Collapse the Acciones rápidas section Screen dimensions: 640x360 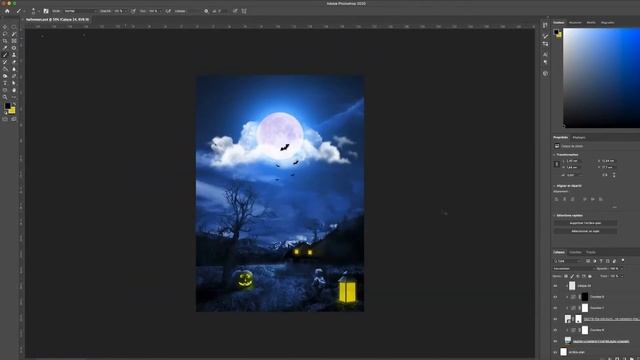coord(554,216)
